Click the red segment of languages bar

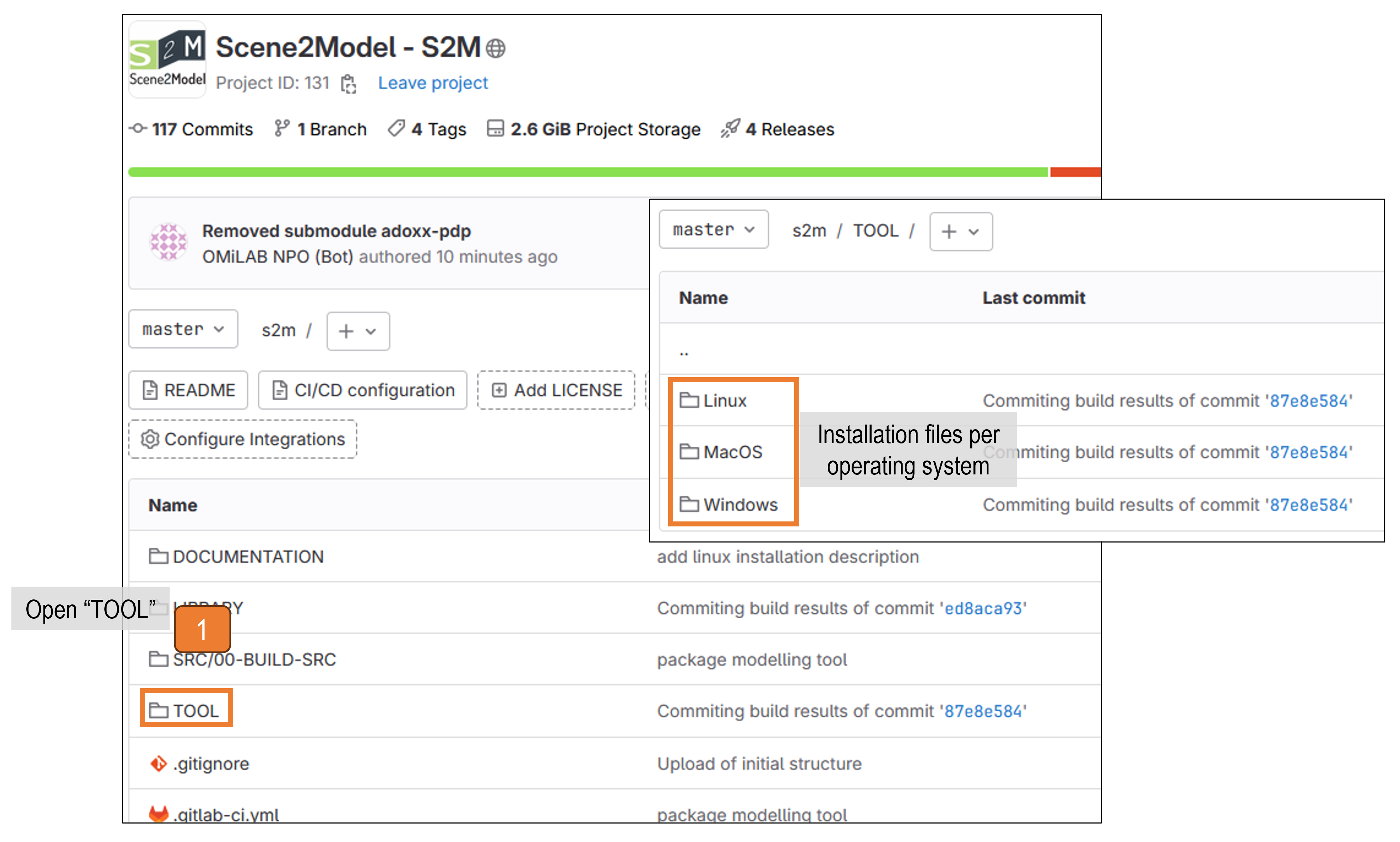pyautogui.click(x=1075, y=172)
